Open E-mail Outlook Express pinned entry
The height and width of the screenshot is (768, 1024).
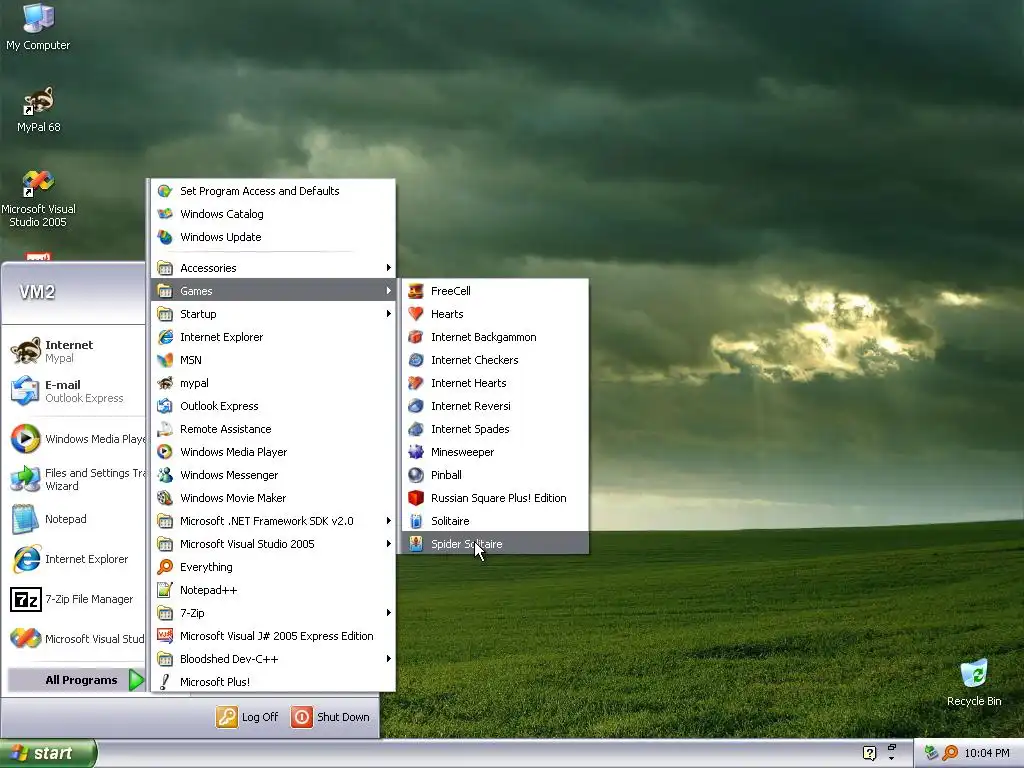pos(74,391)
